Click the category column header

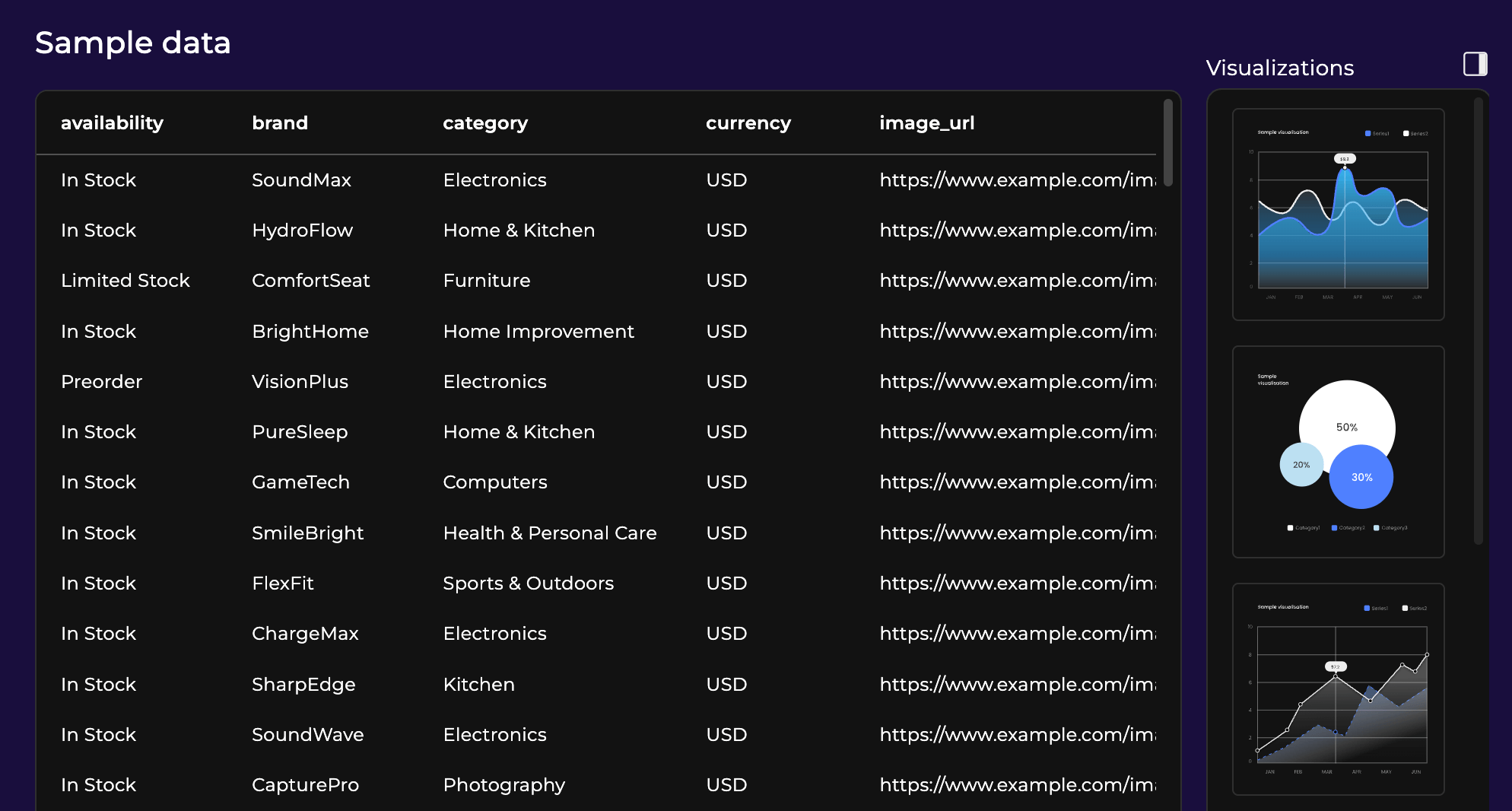click(x=485, y=123)
